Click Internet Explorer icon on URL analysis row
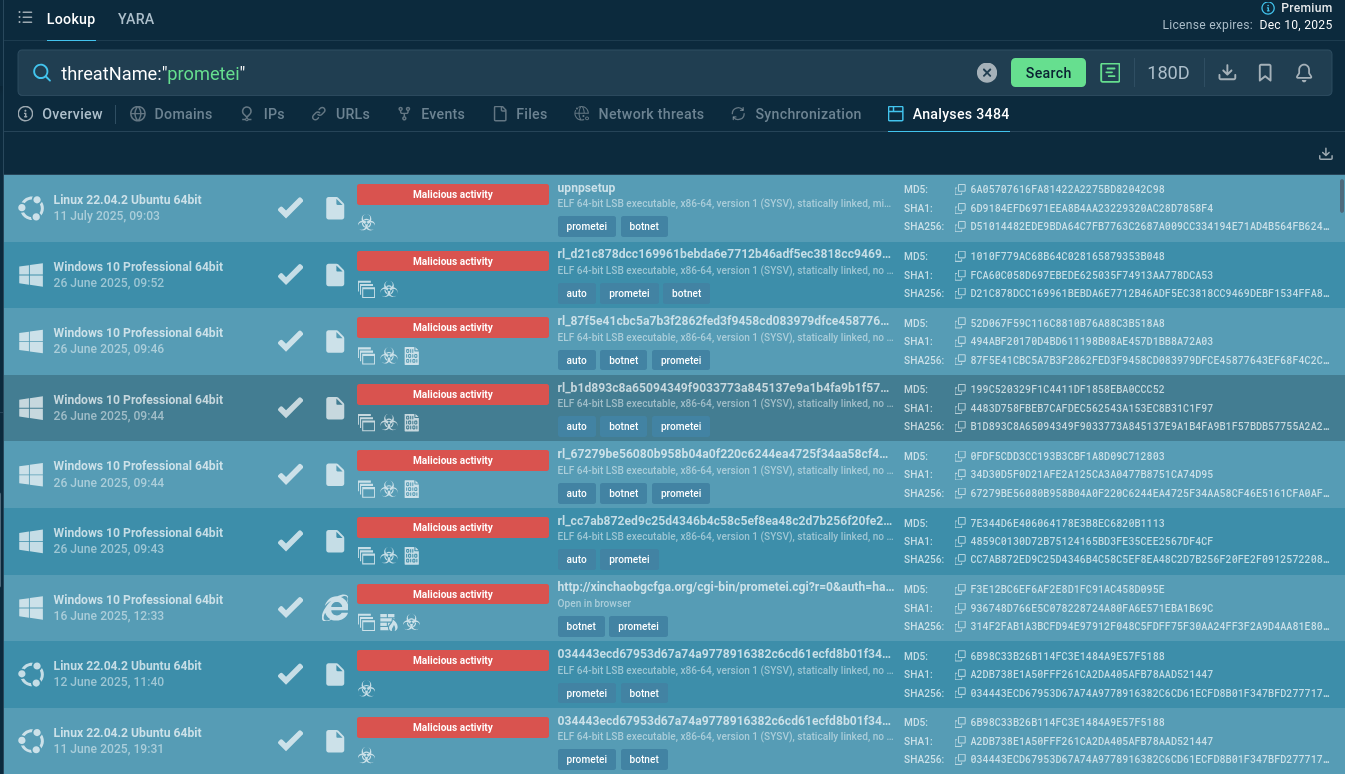Viewport: 1345px width, 774px height. point(335,608)
